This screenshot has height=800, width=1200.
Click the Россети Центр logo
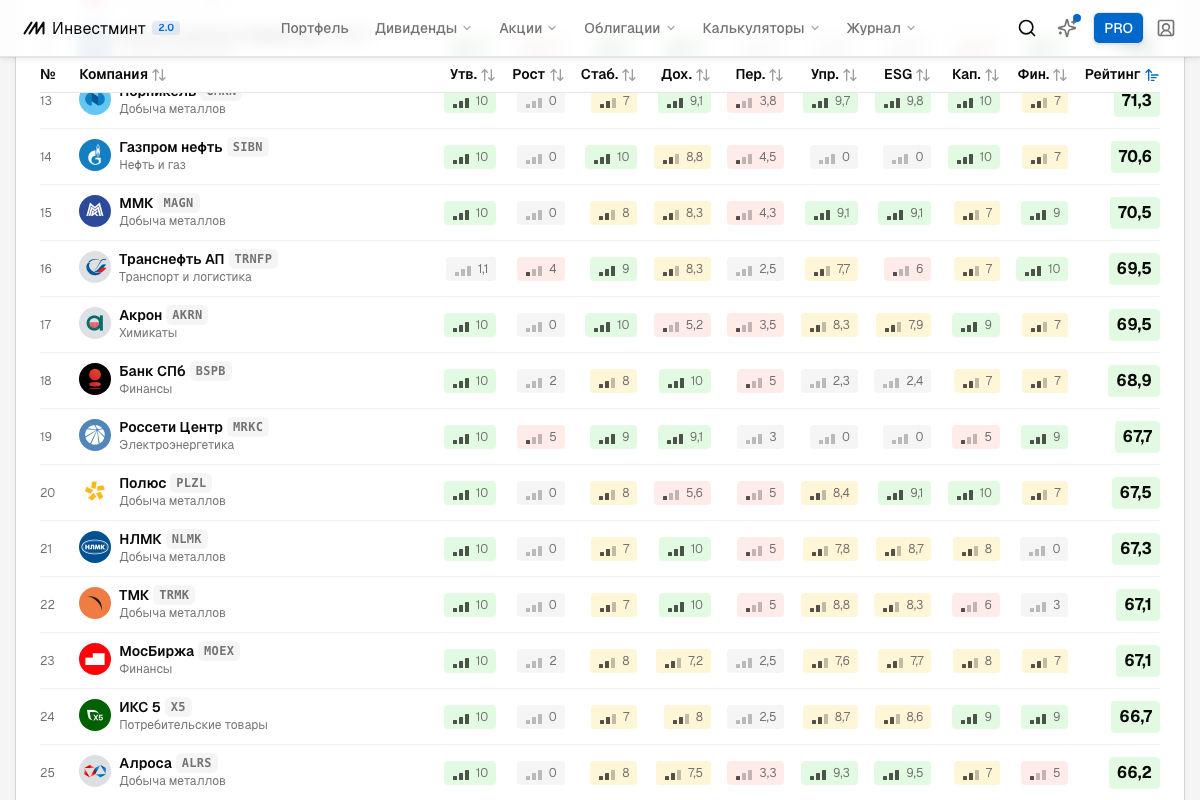(x=95, y=435)
